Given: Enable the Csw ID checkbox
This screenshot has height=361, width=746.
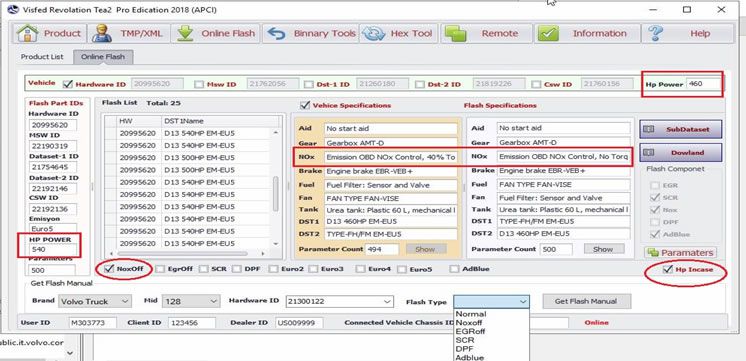Looking at the screenshot, I should tap(536, 85).
